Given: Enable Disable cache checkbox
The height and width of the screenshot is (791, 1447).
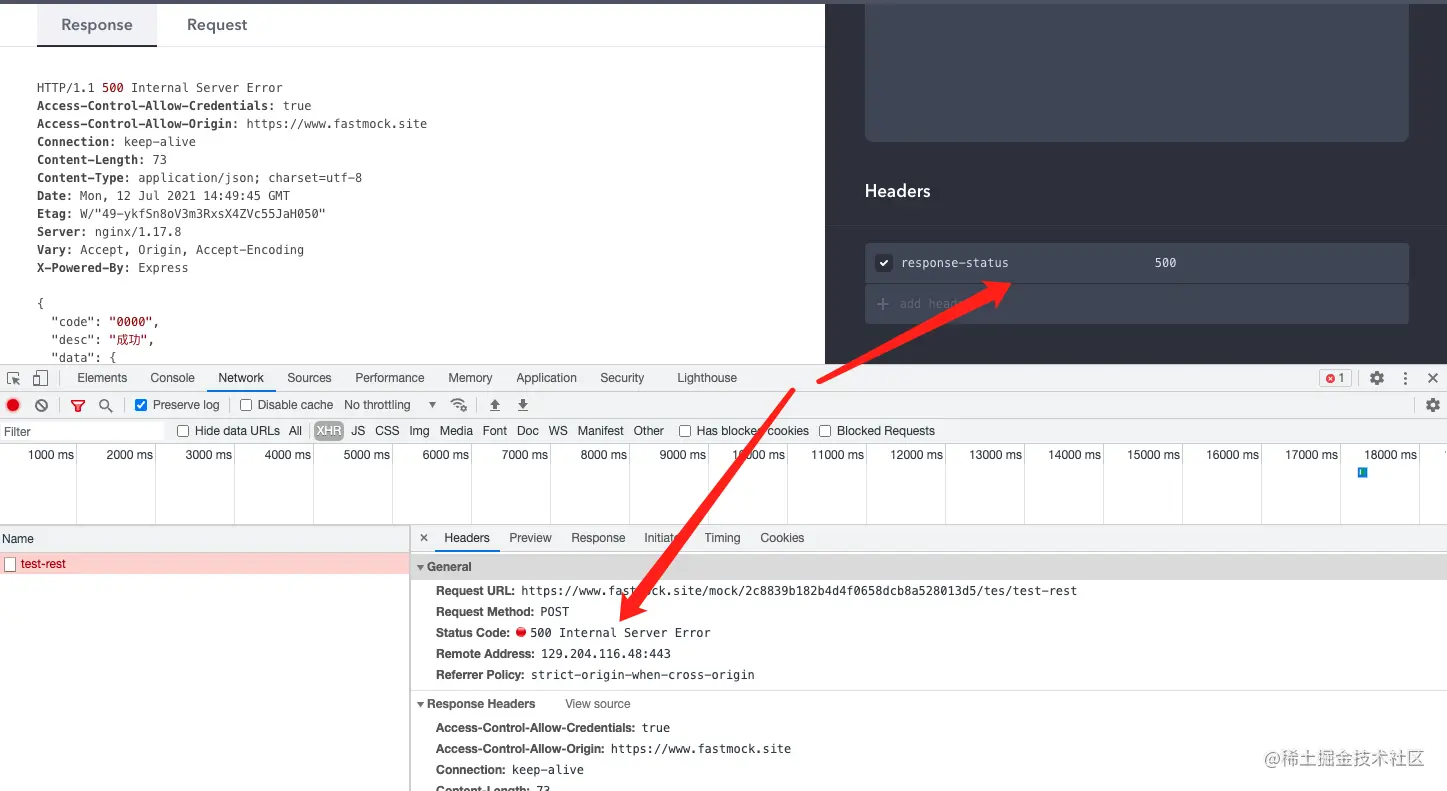Looking at the screenshot, I should point(246,405).
